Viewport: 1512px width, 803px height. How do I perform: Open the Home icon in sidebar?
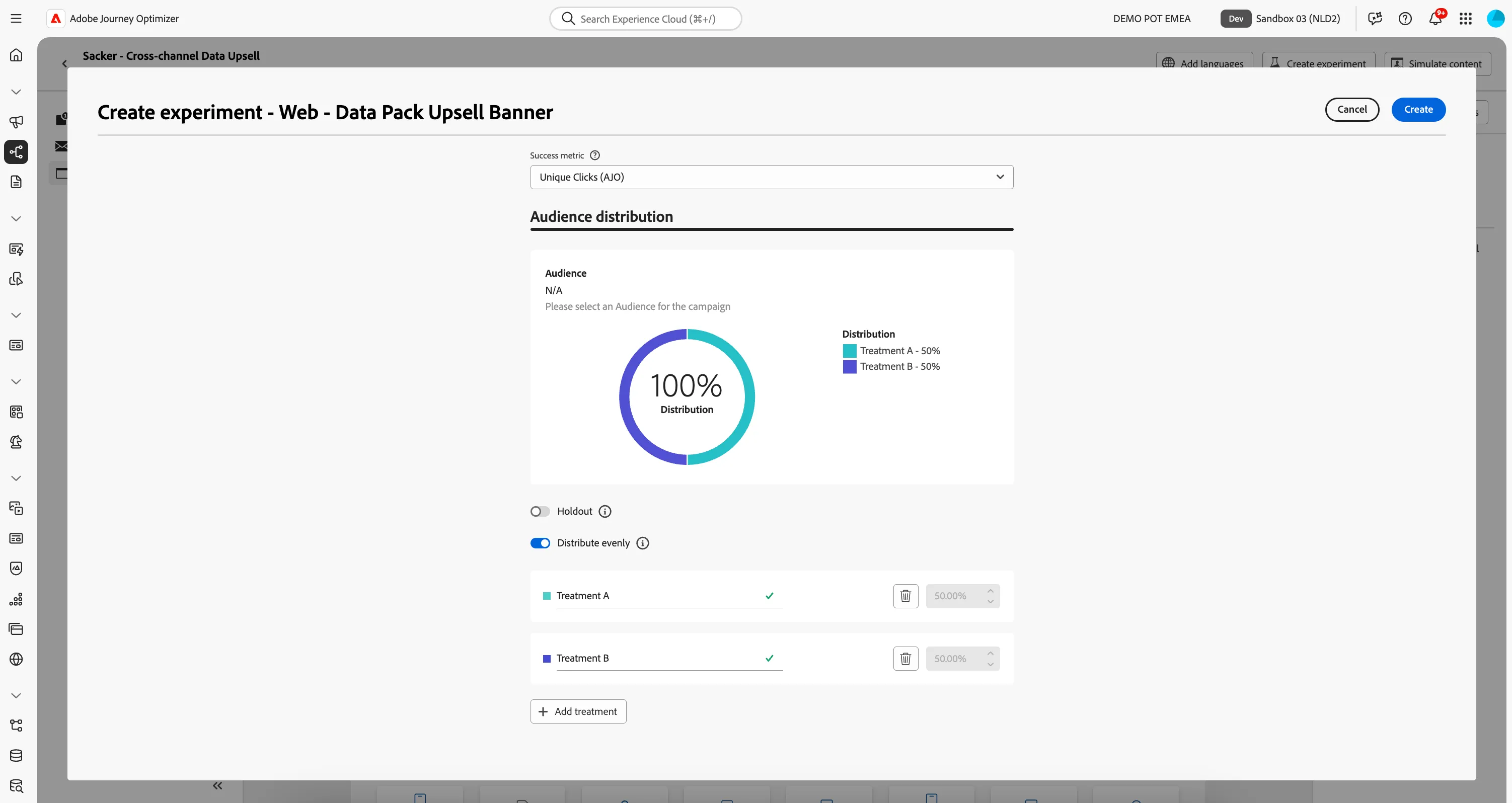(x=16, y=55)
